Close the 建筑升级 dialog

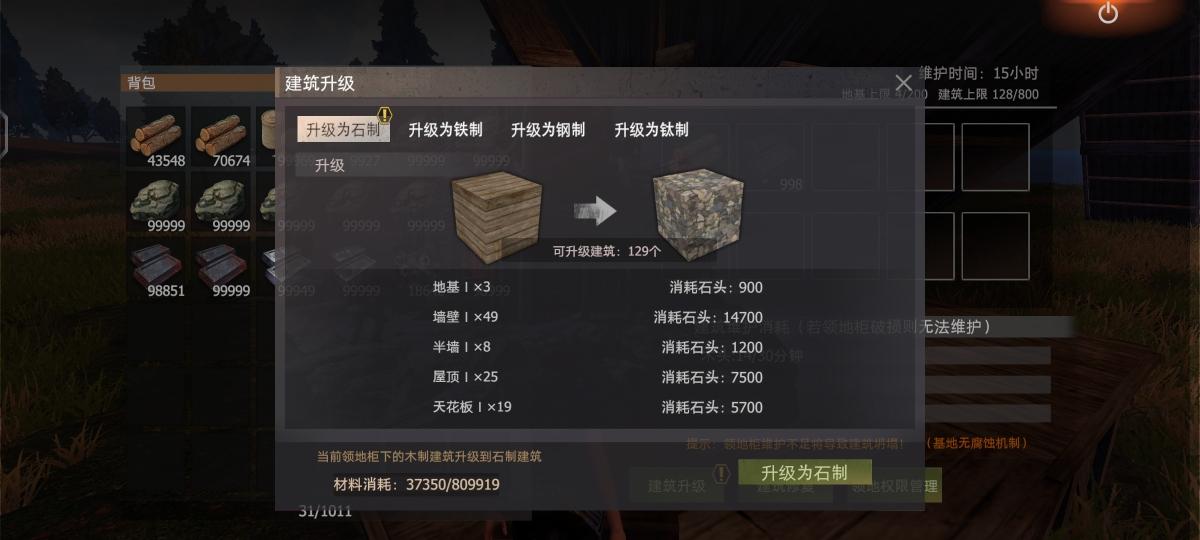[903, 83]
